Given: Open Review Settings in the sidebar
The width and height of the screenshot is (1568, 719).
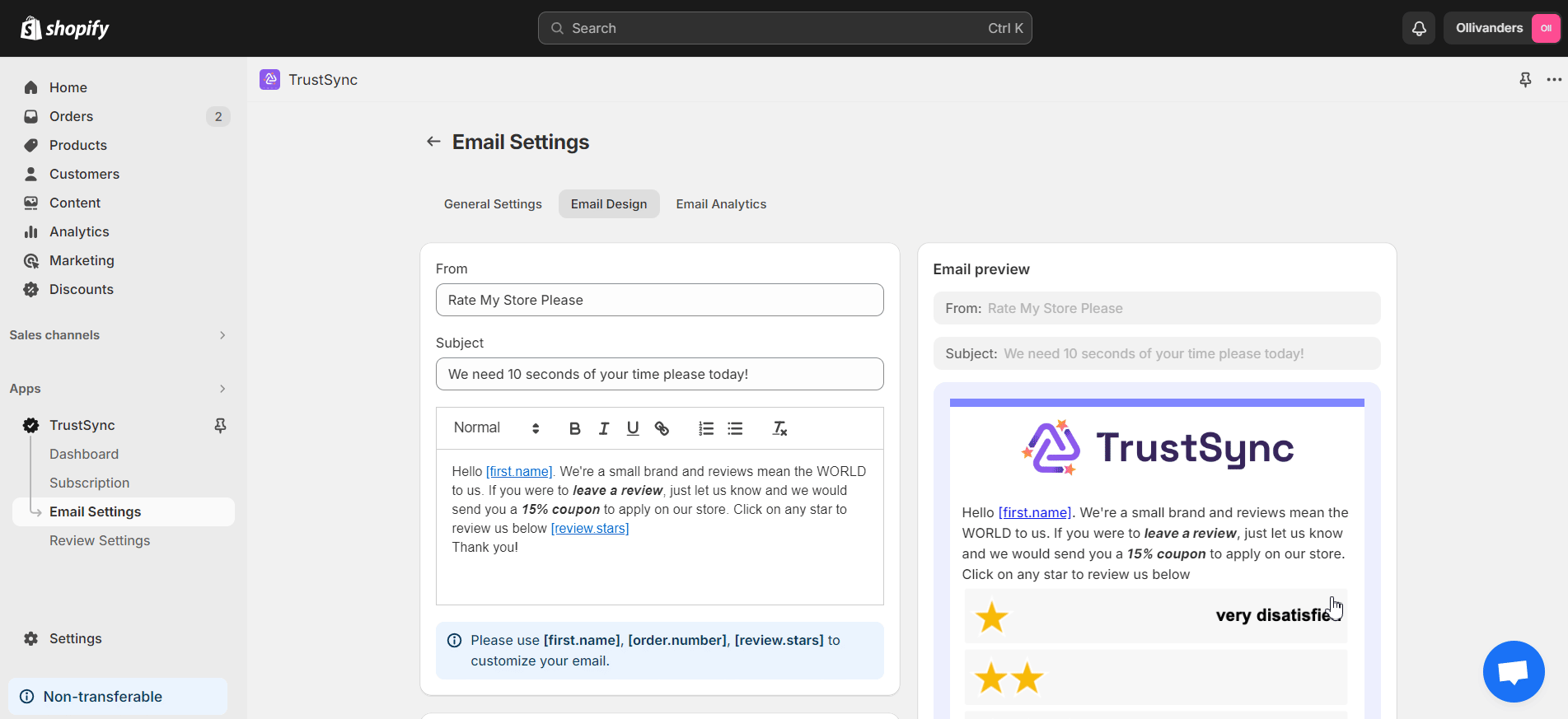Looking at the screenshot, I should (100, 540).
